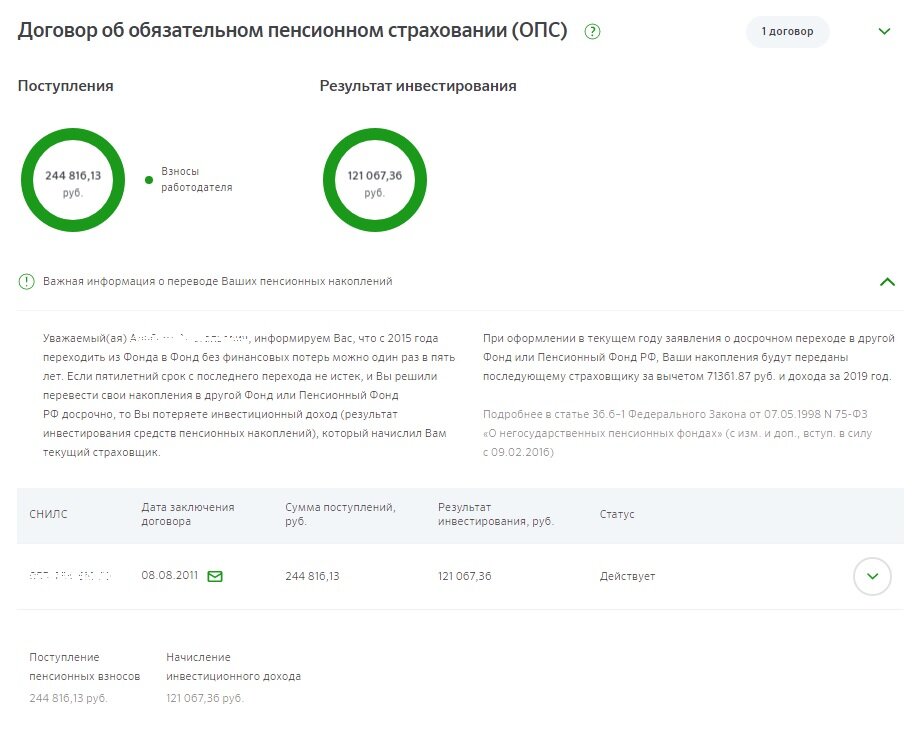Open the question mark help icon beside ОПС

(592, 31)
